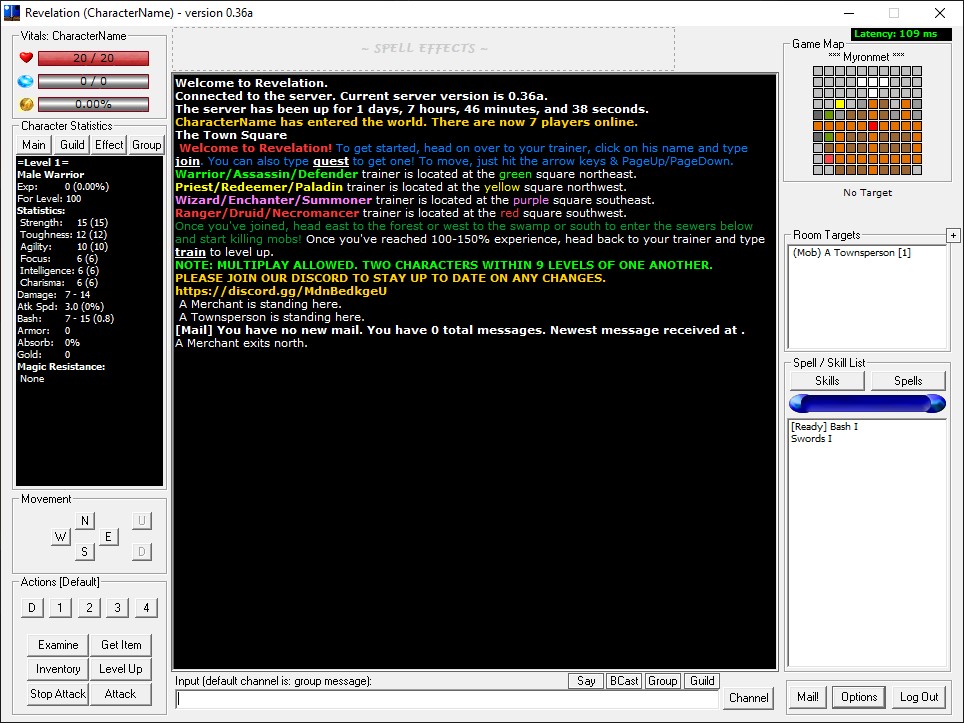Activate action slot 1
The width and height of the screenshot is (964, 723).
pyautogui.click(x=61, y=607)
